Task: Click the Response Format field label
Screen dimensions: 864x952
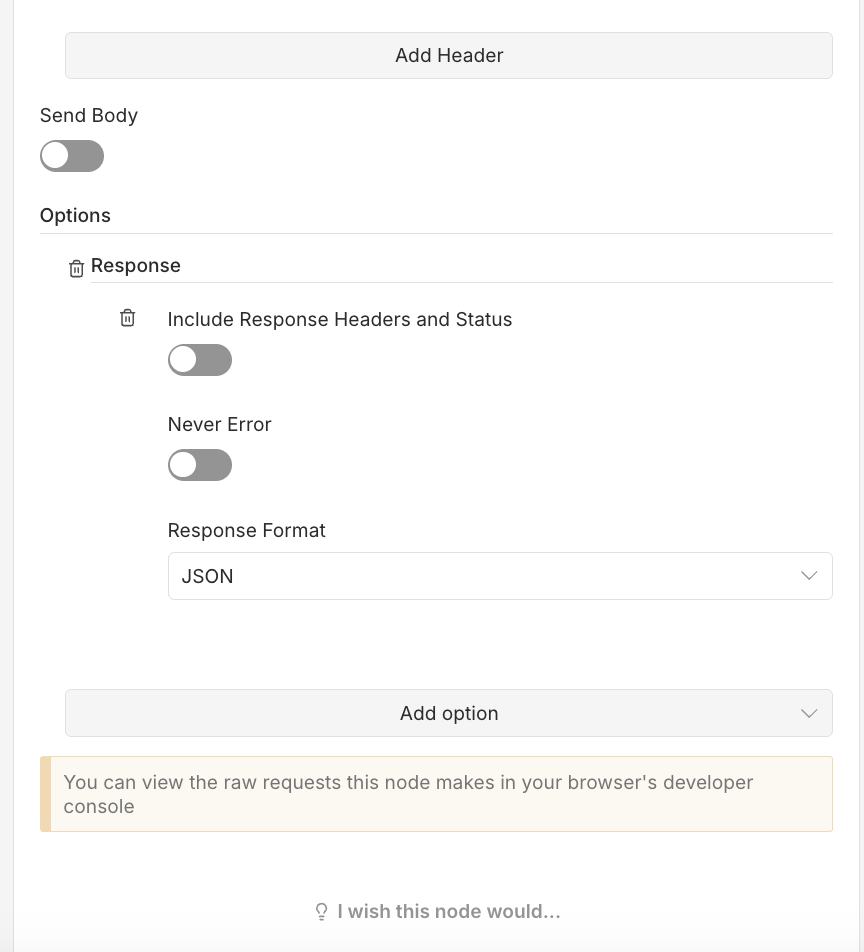Action: pos(247,530)
